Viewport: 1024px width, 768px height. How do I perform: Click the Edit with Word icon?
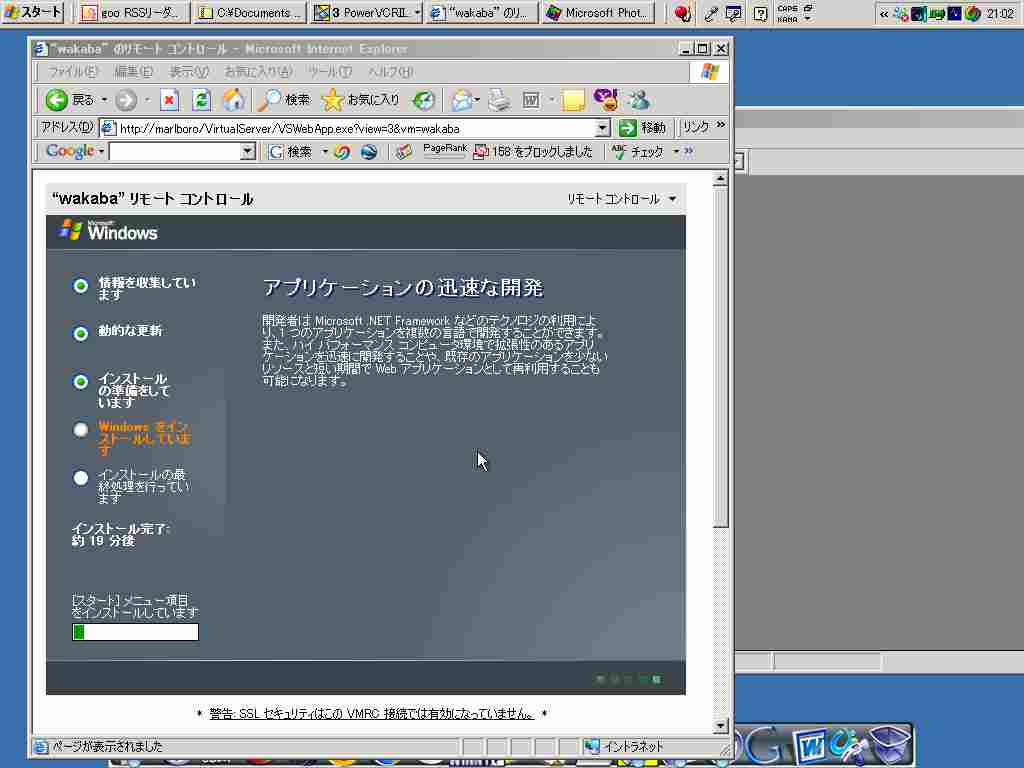(x=531, y=100)
